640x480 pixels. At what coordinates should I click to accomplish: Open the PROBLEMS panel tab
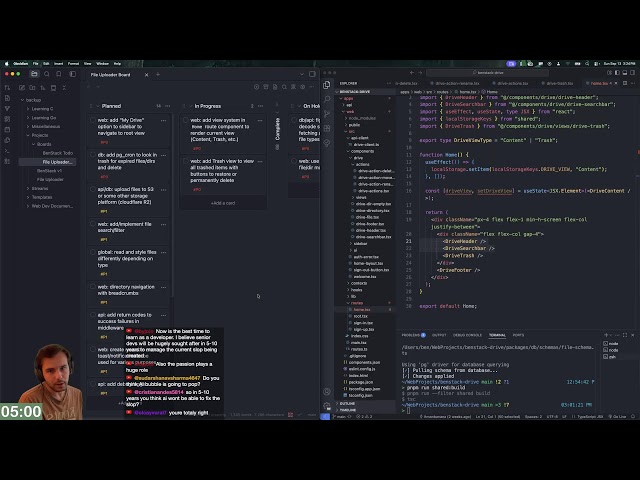tap(413, 335)
